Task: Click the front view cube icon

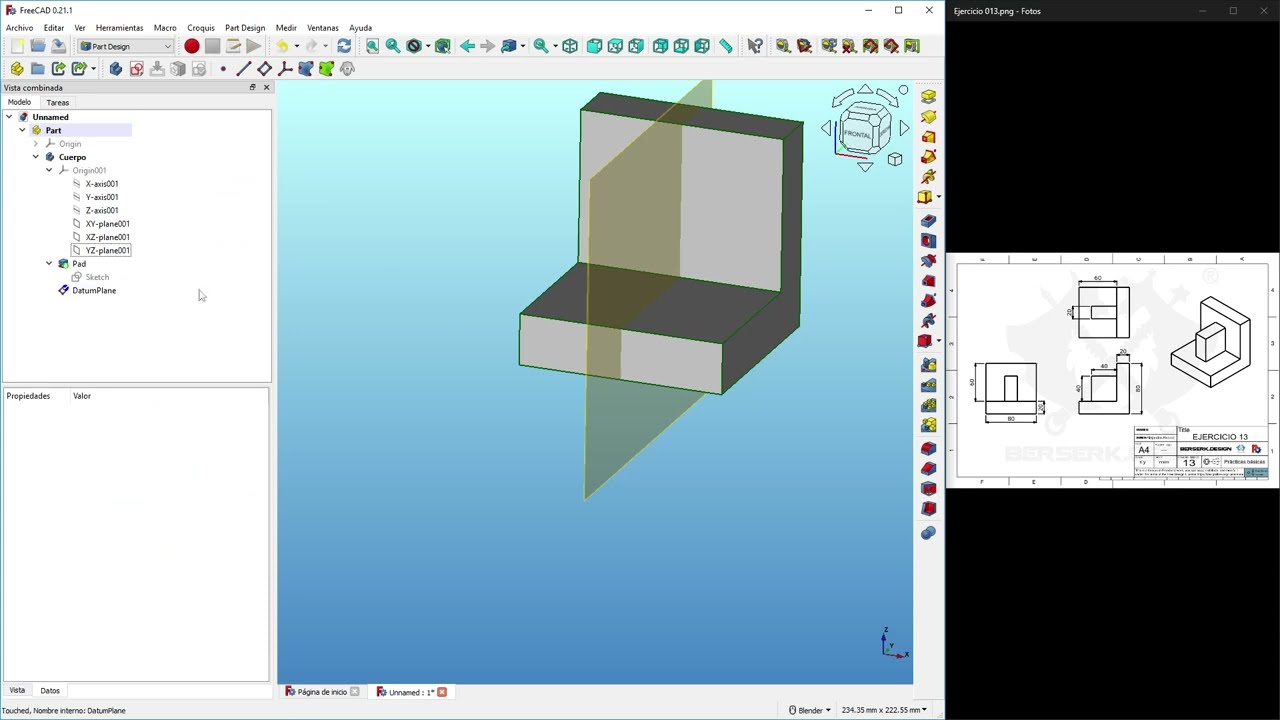Action: click(x=594, y=46)
